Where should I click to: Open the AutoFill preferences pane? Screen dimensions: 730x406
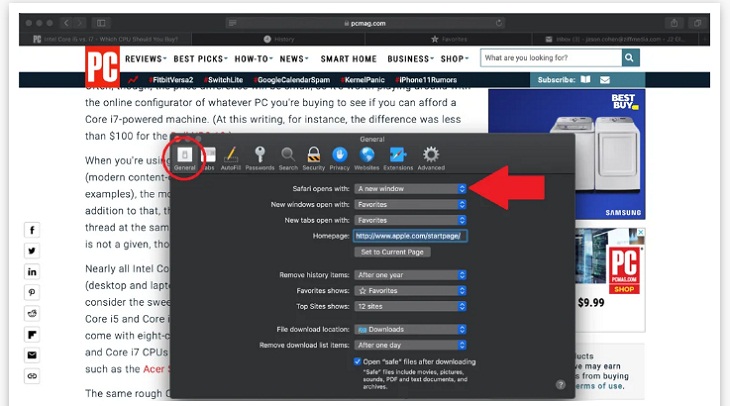230,158
